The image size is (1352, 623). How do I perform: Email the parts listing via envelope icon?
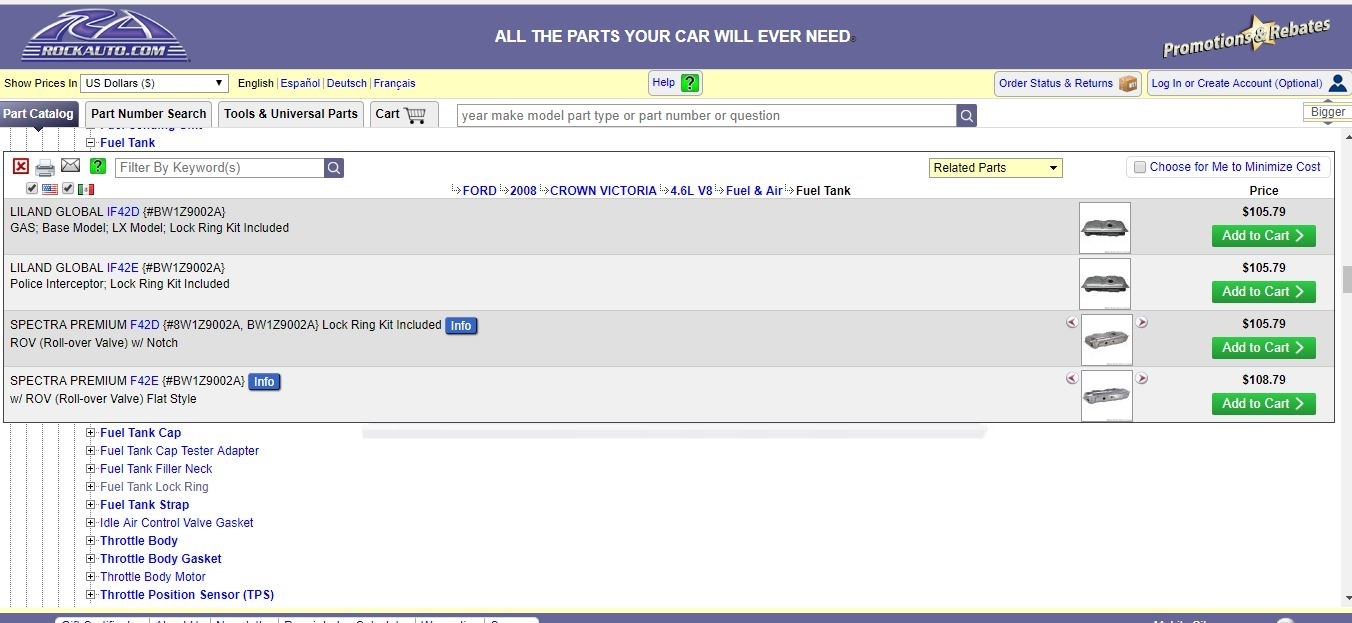point(70,166)
